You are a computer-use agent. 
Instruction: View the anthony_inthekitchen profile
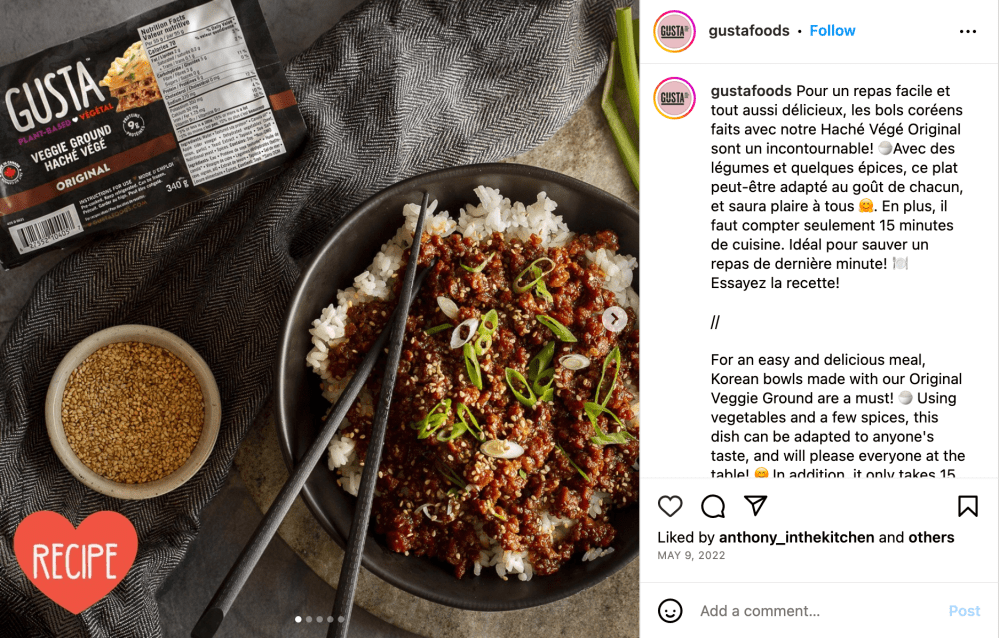point(796,537)
